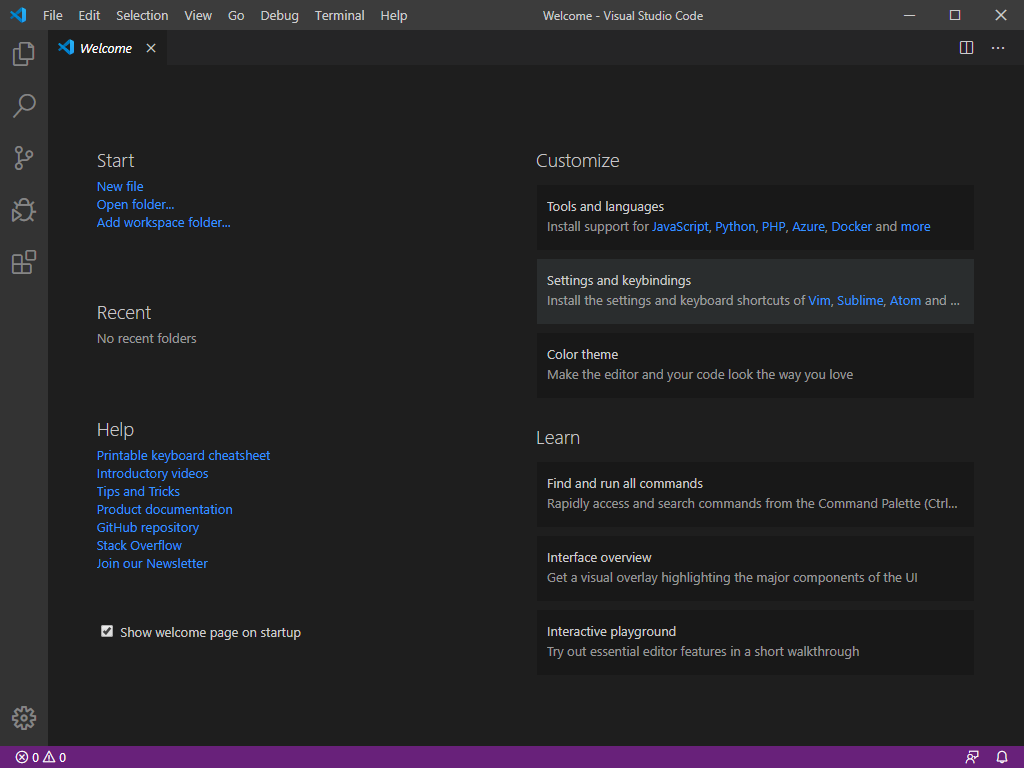
Task: Click the Open folder... link
Action: point(135,204)
